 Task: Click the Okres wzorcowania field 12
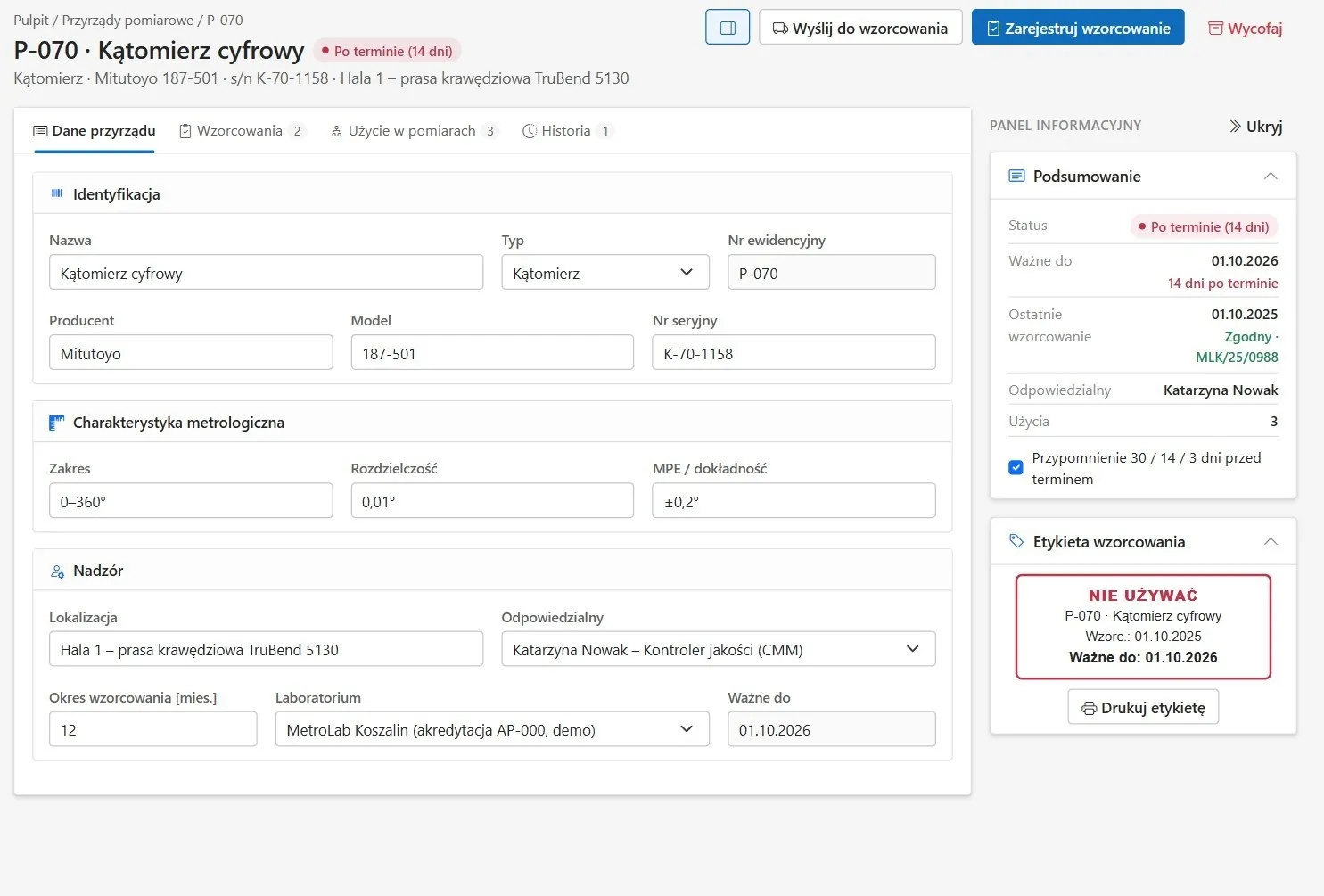pos(152,729)
